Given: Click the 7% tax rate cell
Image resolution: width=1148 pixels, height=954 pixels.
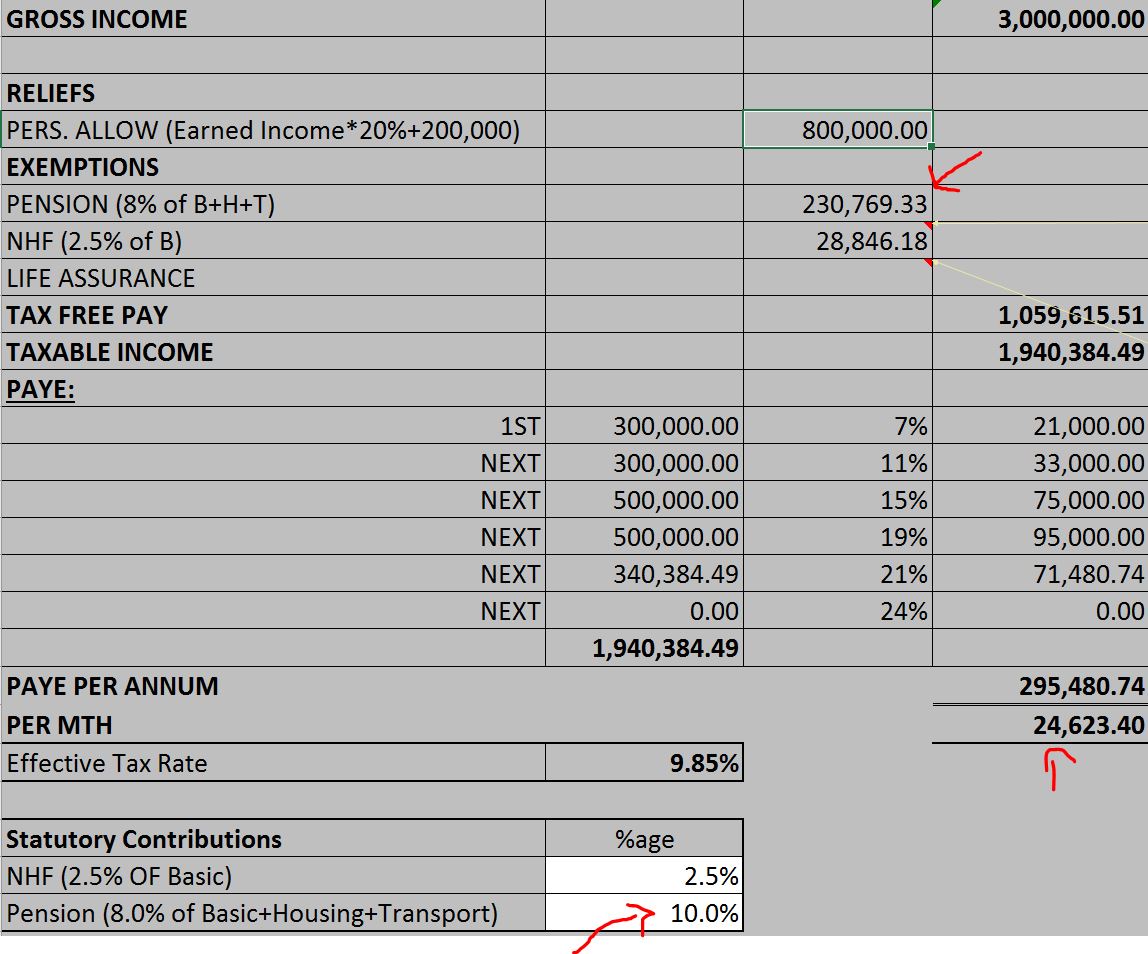Looking at the screenshot, I should click(838, 427).
